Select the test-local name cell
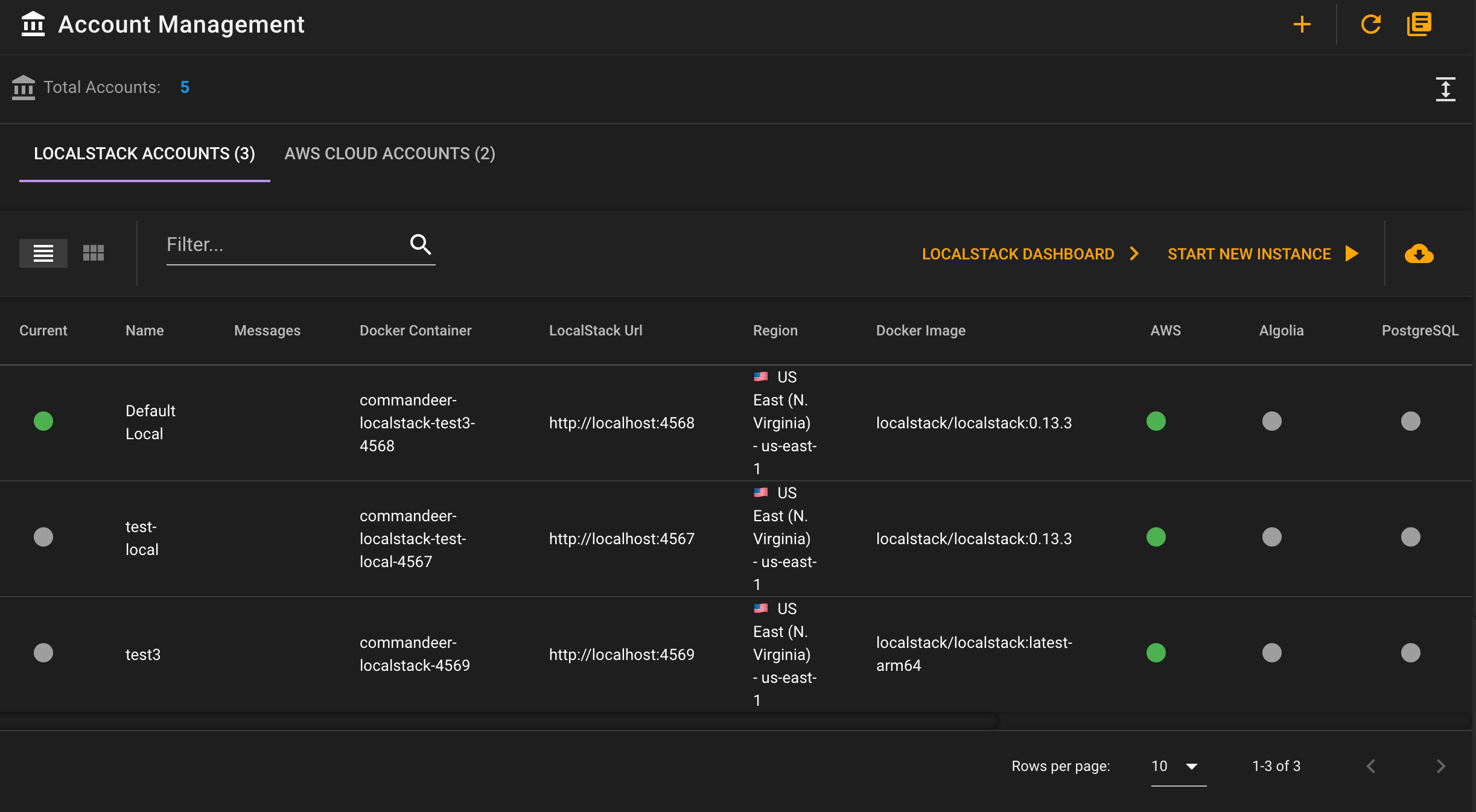Image resolution: width=1476 pixels, height=812 pixels. 142,538
